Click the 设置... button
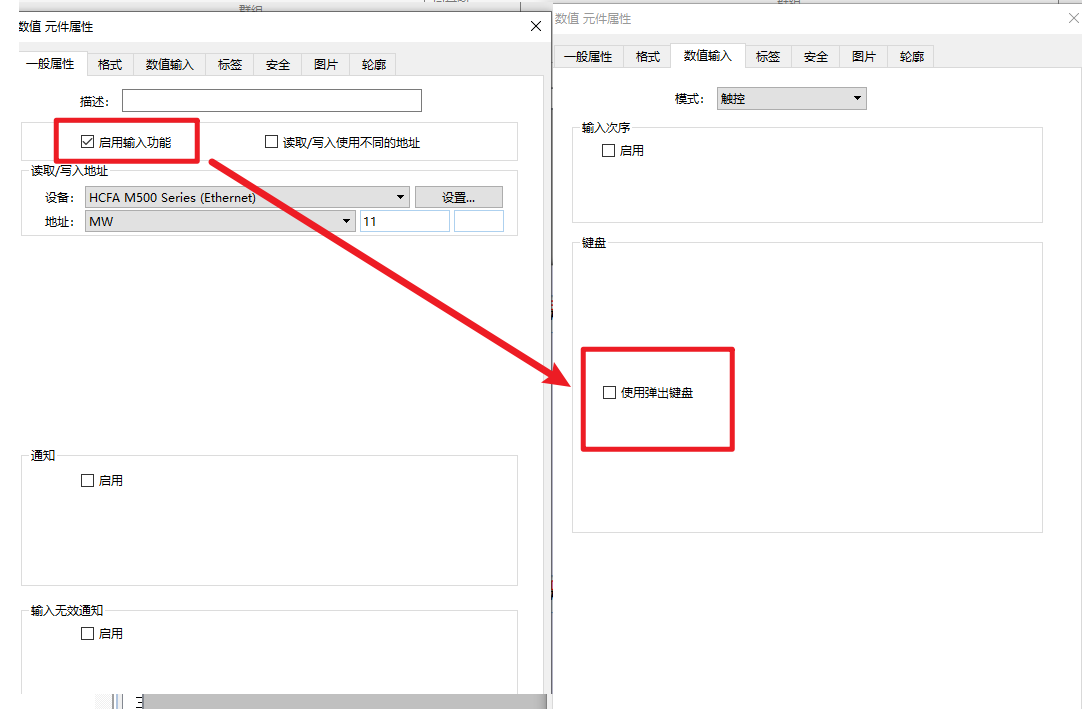 [x=458, y=197]
